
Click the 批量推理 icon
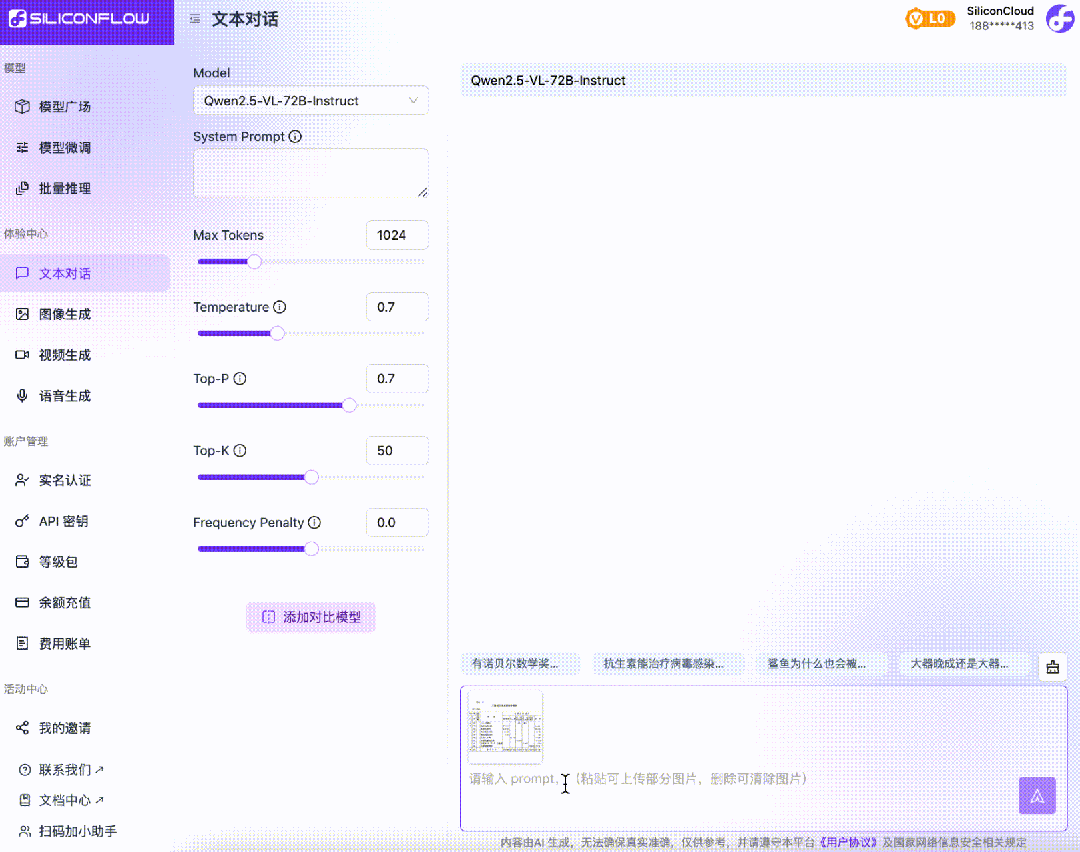click(x=22, y=188)
